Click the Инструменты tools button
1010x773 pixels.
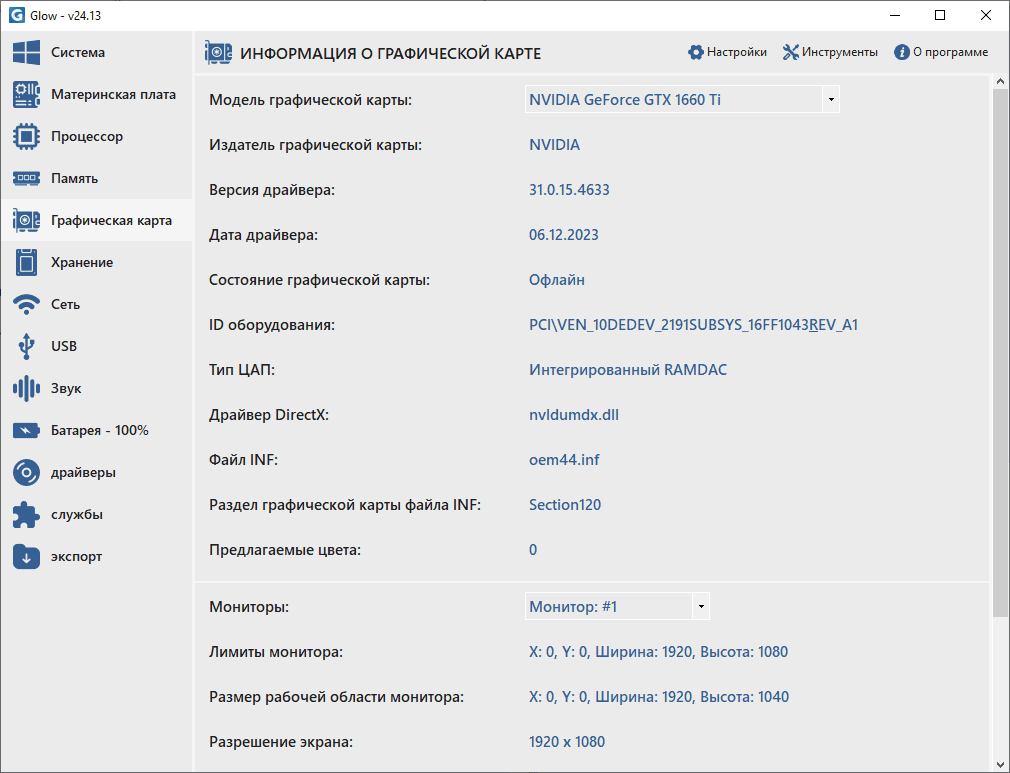[x=830, y=52]
